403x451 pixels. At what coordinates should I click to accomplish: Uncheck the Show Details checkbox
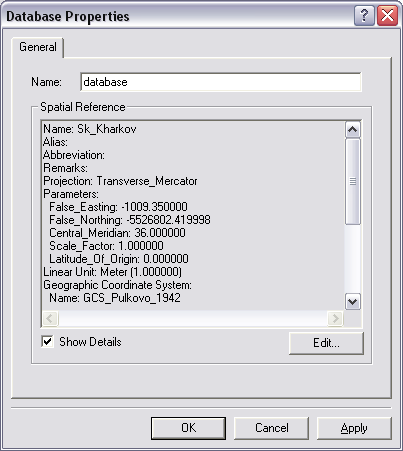pos(47,341)
